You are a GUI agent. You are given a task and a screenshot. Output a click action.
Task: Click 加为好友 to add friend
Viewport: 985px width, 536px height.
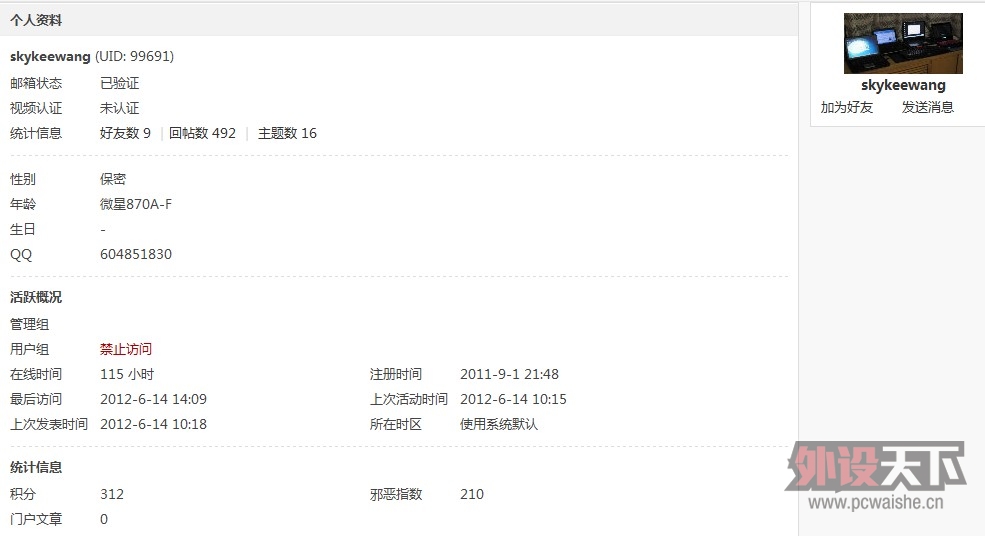(x=846, y=107)
